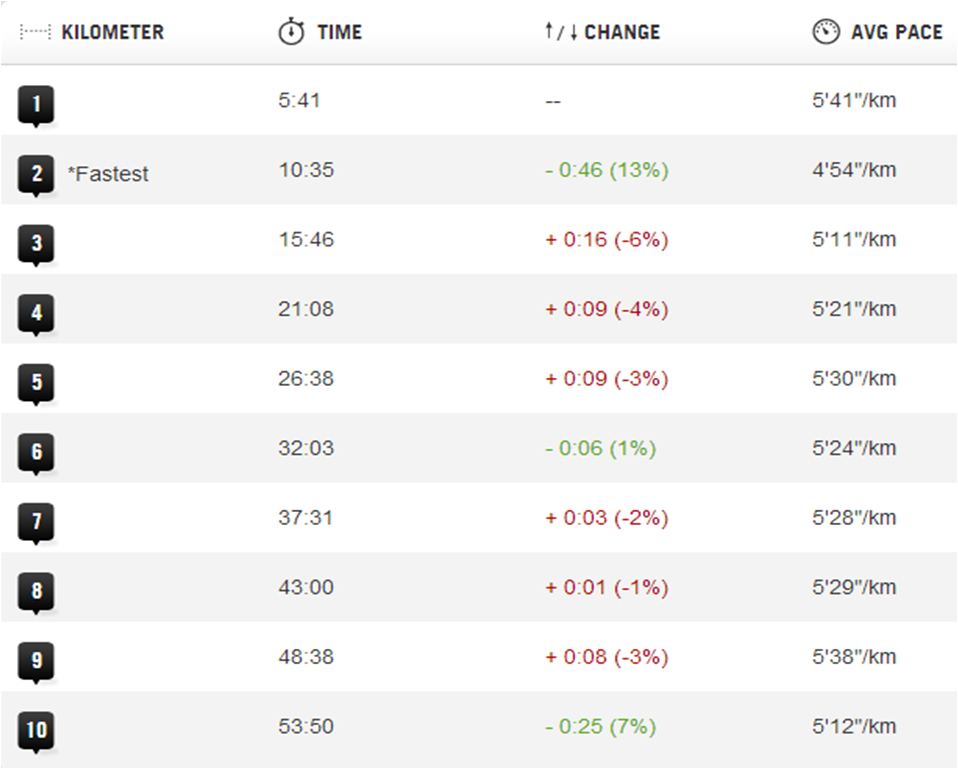
Task: Click the *Fastest label on kilometer 2
Action: [x=108, y=174]
